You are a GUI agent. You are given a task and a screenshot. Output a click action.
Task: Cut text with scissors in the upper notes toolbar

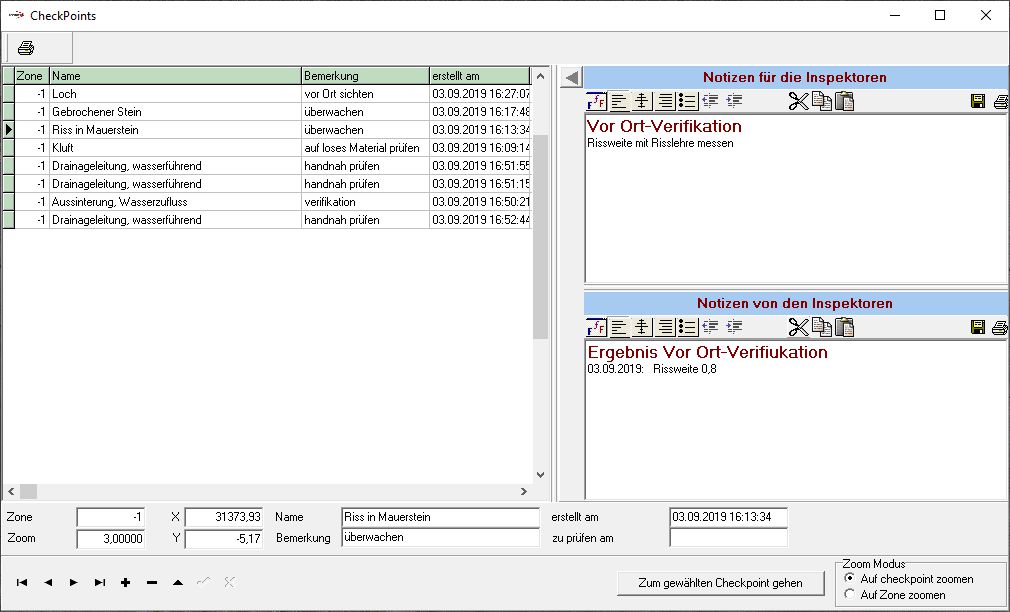click(798, 101)
